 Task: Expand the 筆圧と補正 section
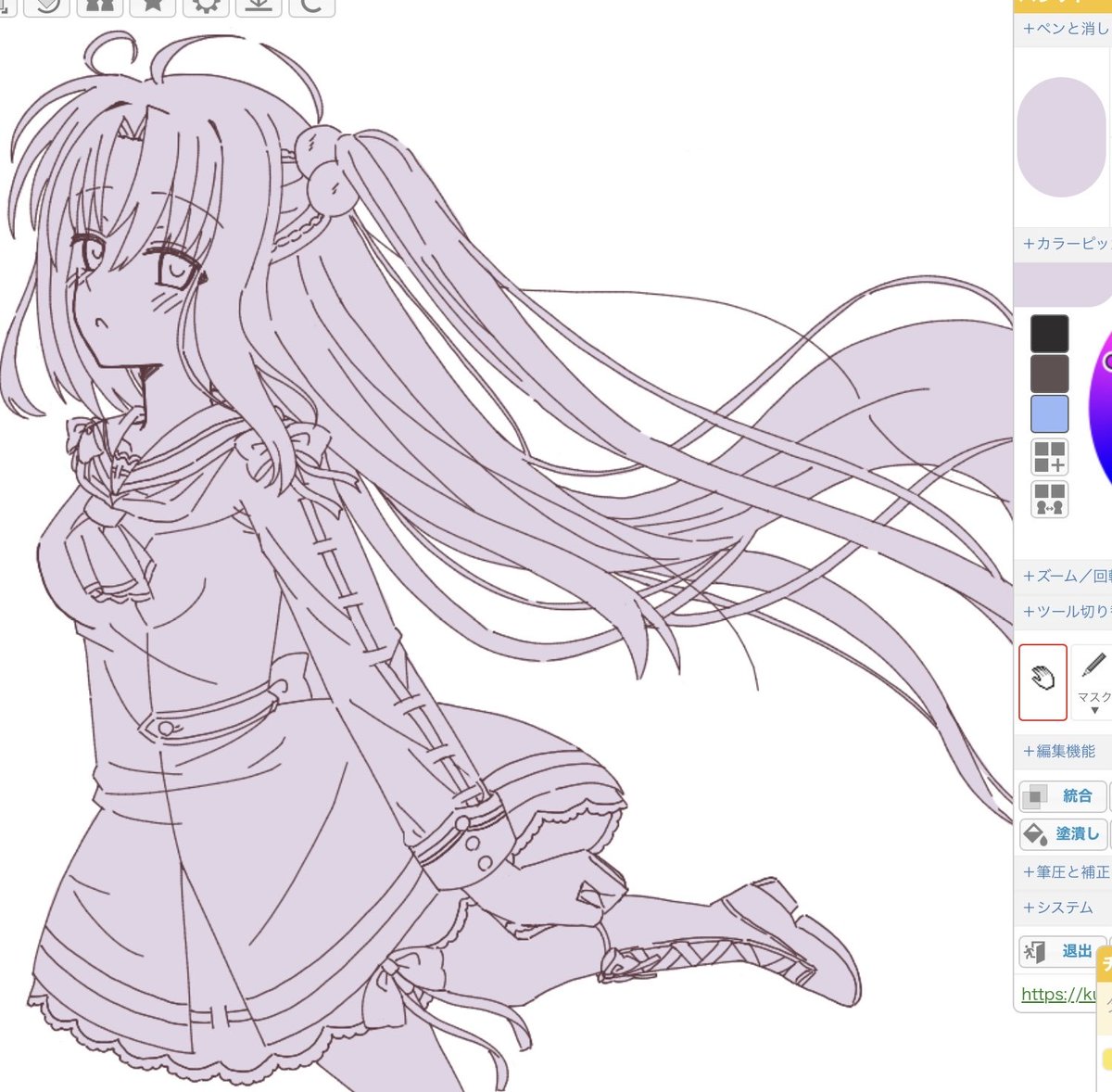click(x=1063, y=871)
